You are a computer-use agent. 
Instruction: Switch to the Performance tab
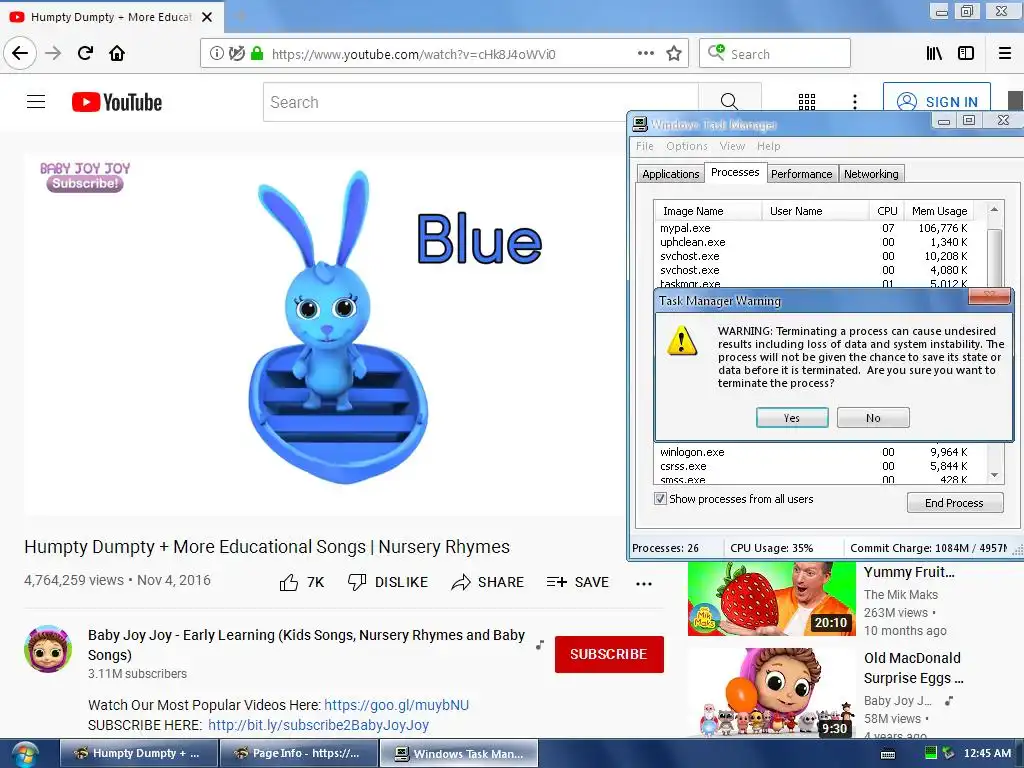pyautogui.click(x=801, y=174)
